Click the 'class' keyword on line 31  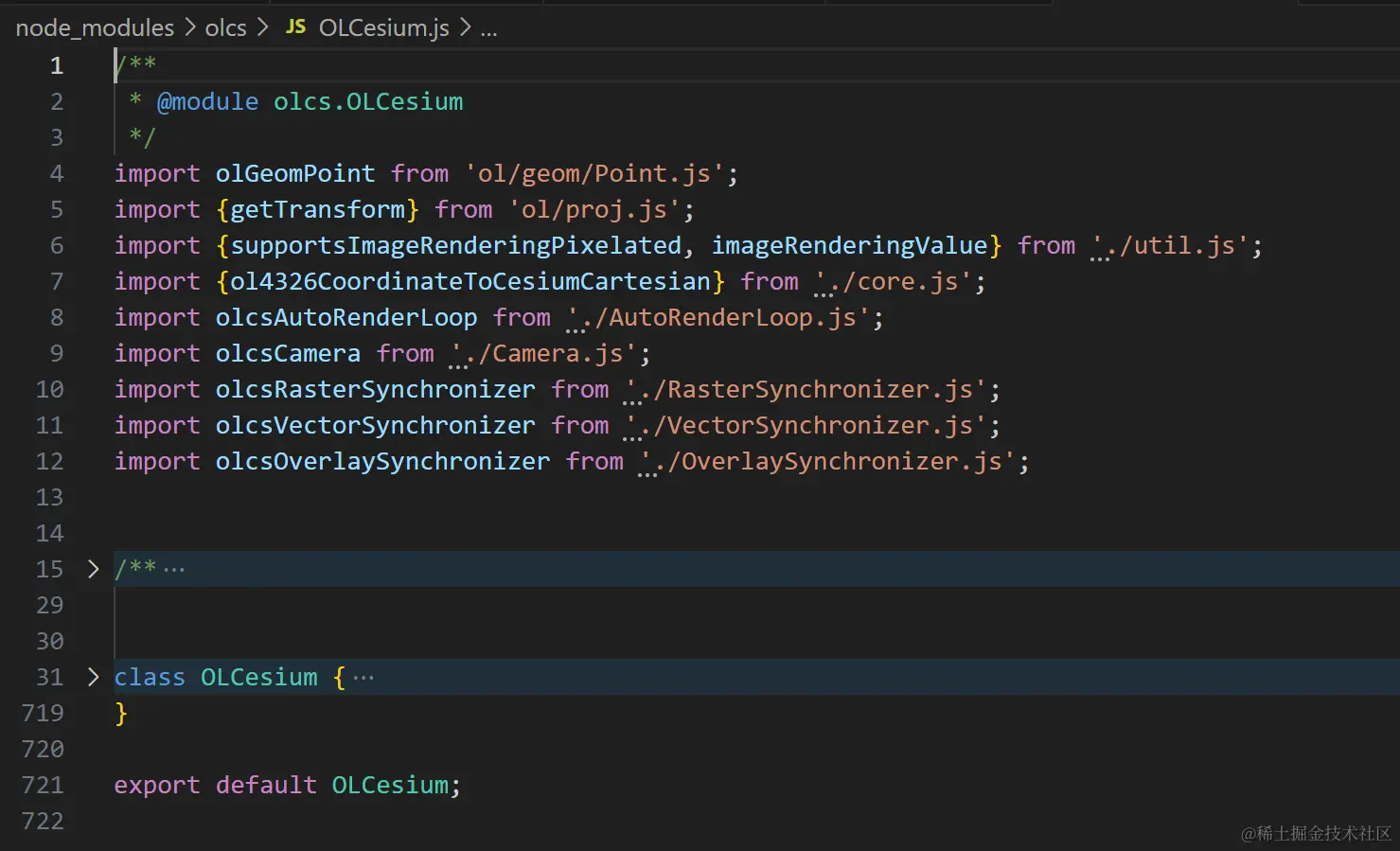click(x=150, y=678)
